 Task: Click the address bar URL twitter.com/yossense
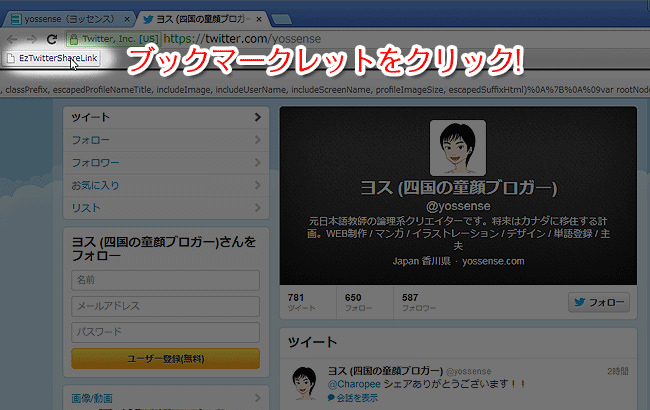tap(242, 39)
